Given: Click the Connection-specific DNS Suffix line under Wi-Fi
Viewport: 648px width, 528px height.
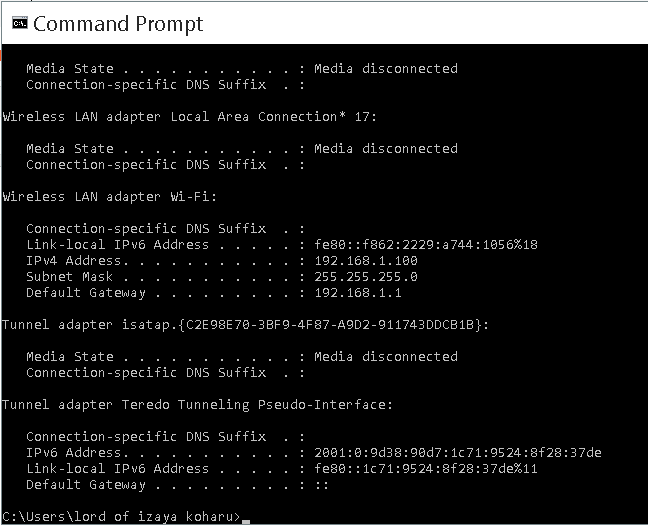Looking at the screenshot, I should tap(165, 229).
